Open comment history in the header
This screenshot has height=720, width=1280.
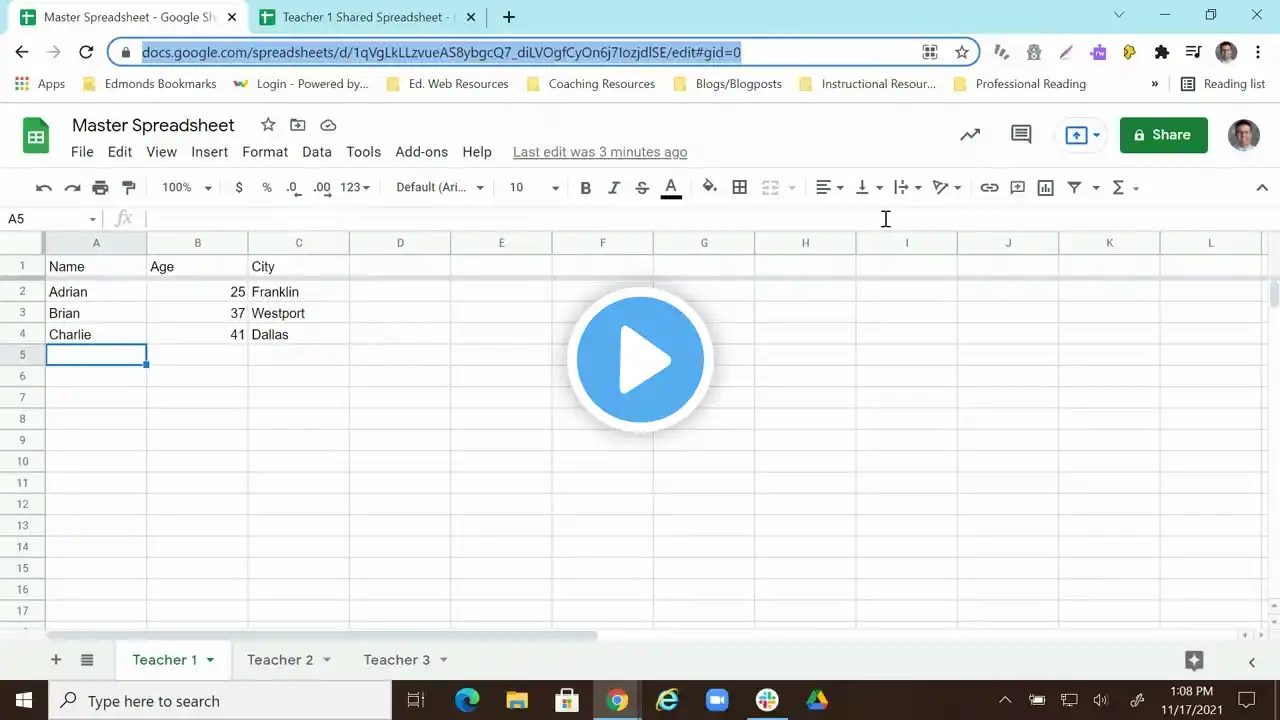[1021, 135]
